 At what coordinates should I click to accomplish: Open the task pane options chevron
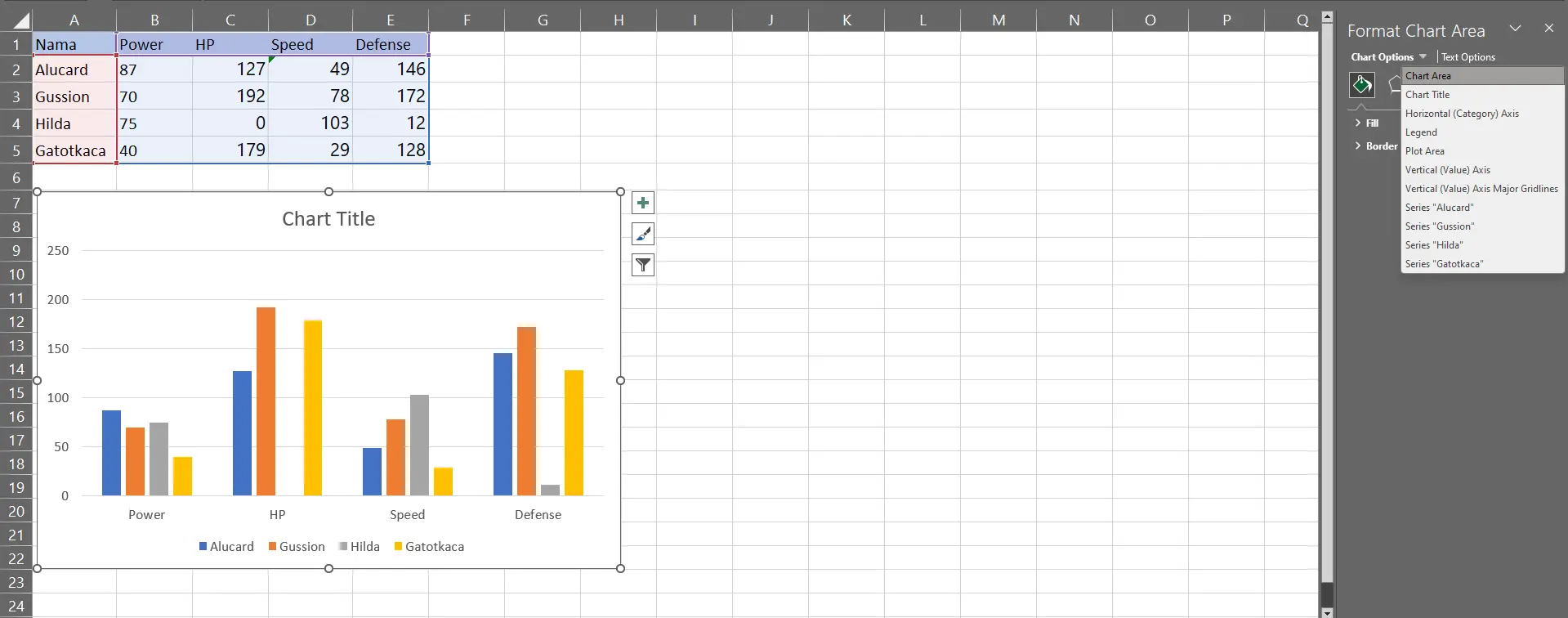click(1515, 29)
